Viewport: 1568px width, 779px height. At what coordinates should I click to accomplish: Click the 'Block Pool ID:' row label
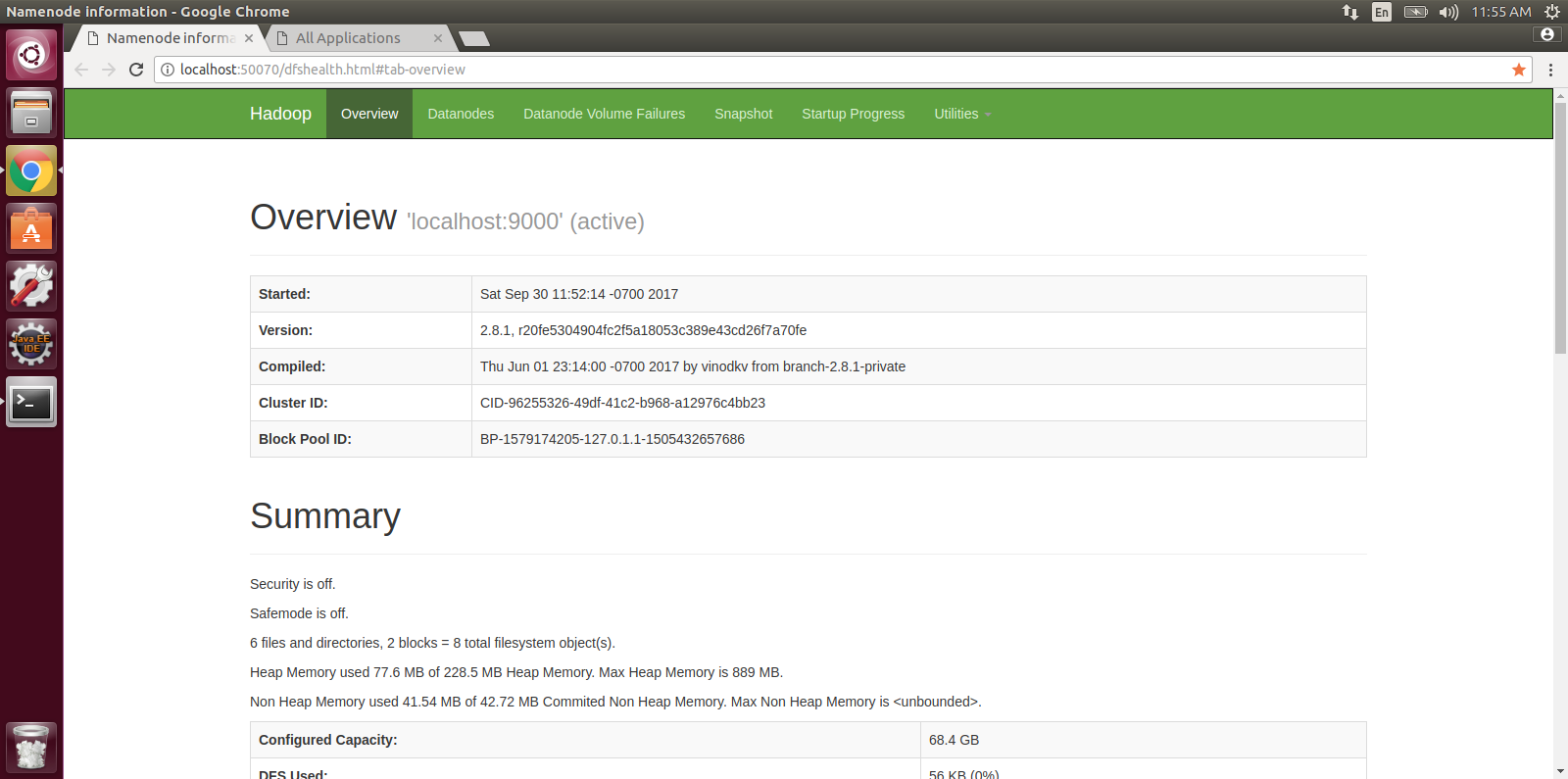click(x=305, y=439)
